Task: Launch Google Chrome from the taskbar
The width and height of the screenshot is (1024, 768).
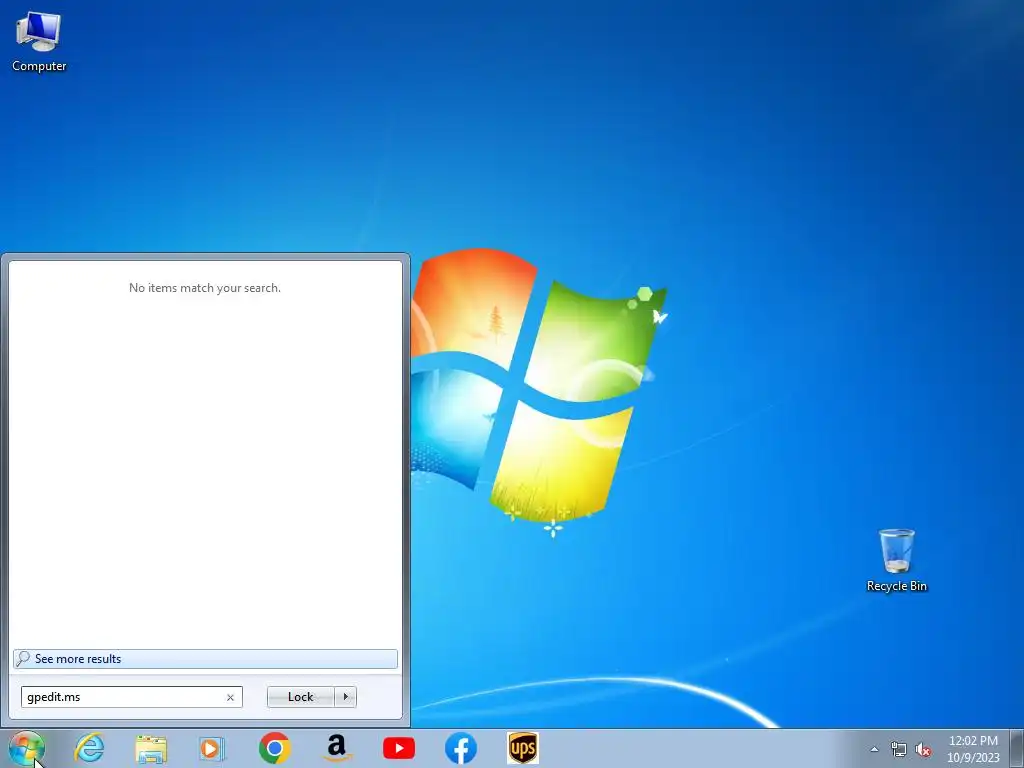Action: pos(274,748)
